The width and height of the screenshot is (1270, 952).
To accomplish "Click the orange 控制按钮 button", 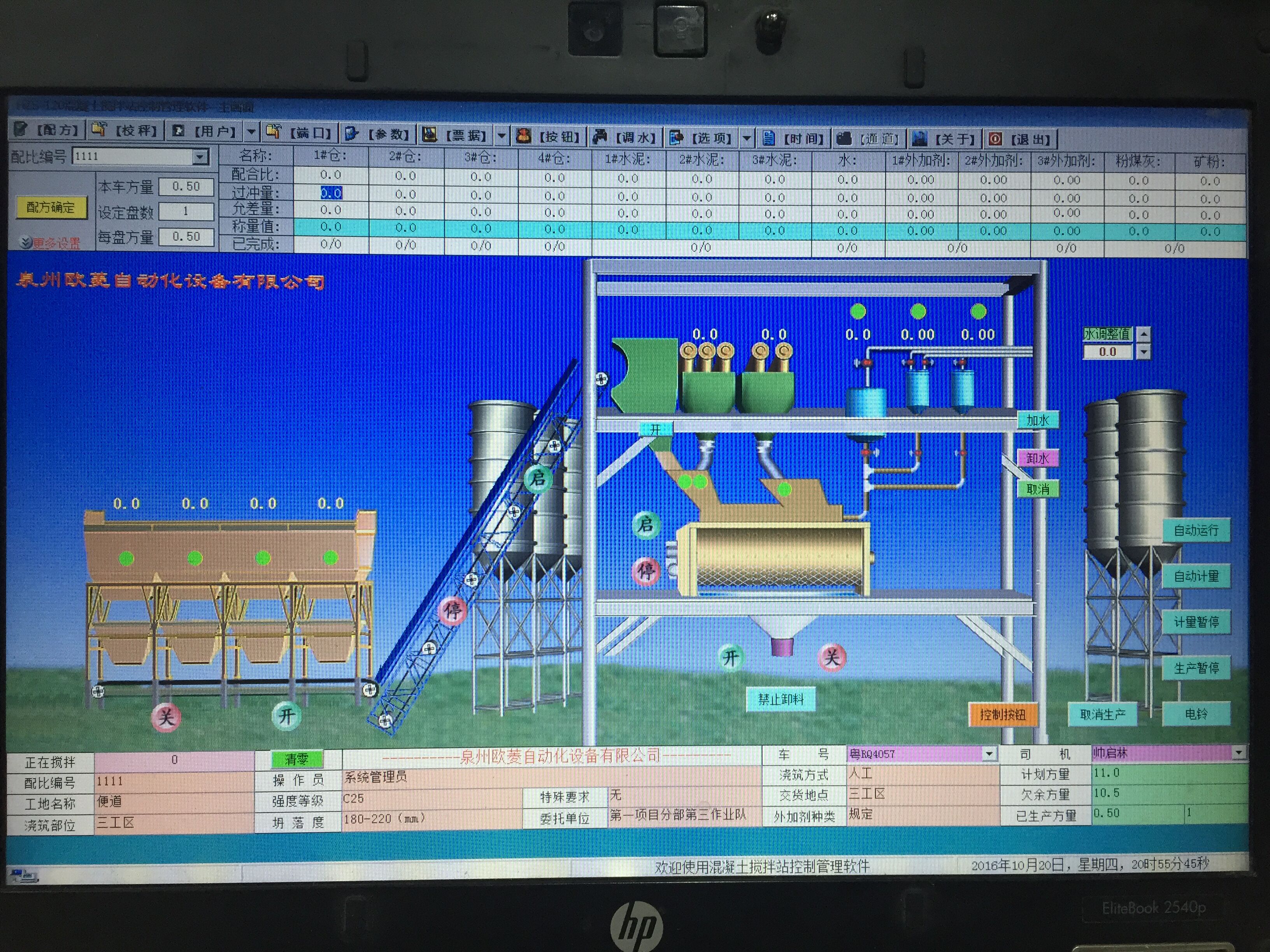I will click(x=1002, y=714).
